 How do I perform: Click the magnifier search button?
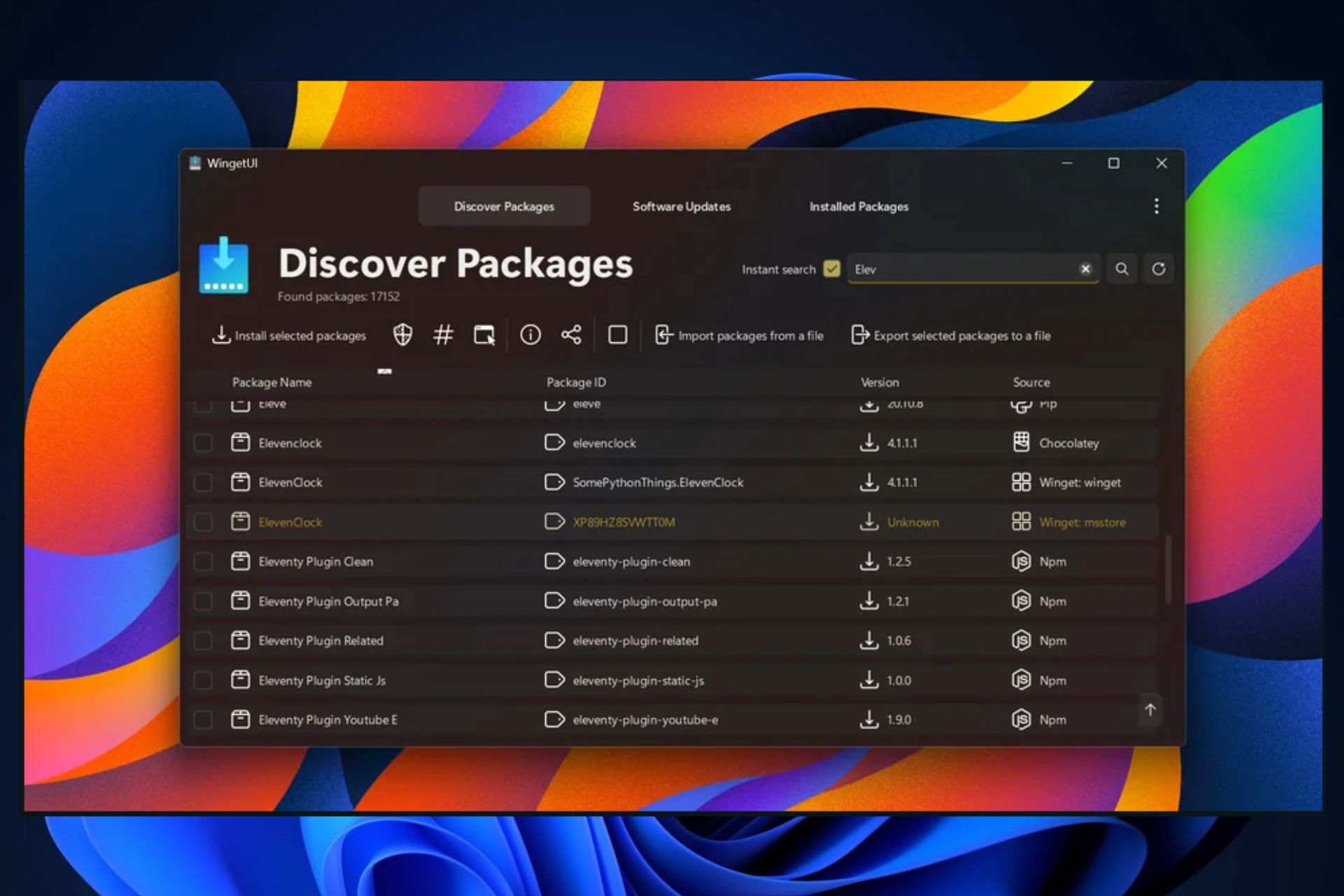point(1121,269)
